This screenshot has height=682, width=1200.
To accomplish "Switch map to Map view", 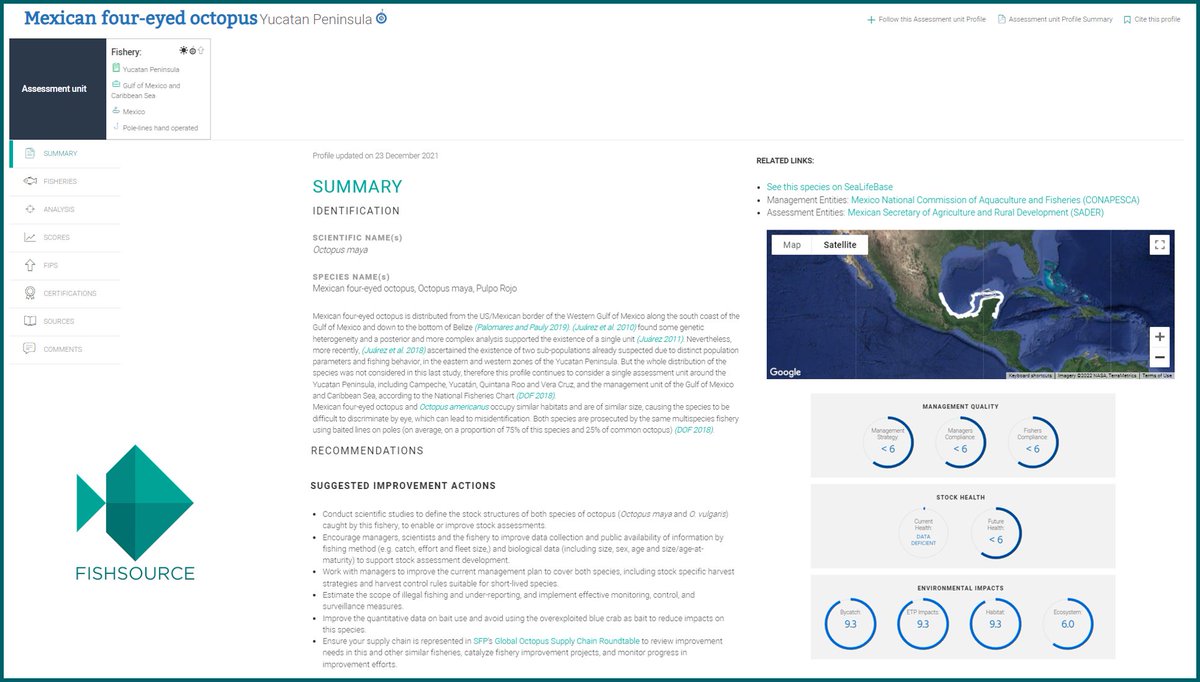I will coord(791,245).
